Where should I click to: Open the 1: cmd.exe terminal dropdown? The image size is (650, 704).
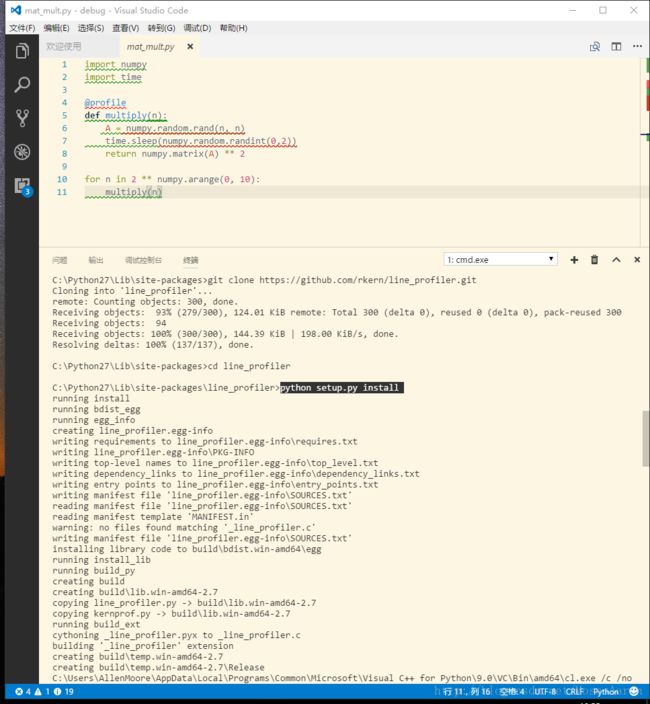point(501,260)
